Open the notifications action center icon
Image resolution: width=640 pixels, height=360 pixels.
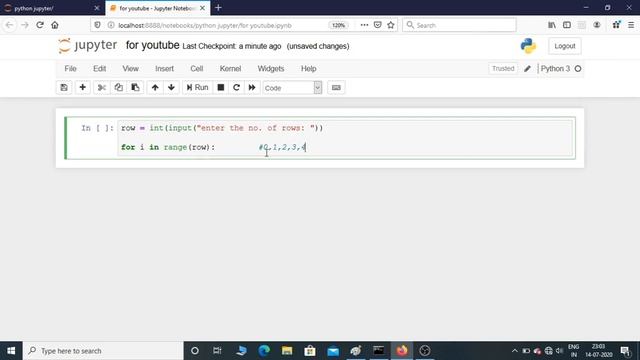coord(625,351)
